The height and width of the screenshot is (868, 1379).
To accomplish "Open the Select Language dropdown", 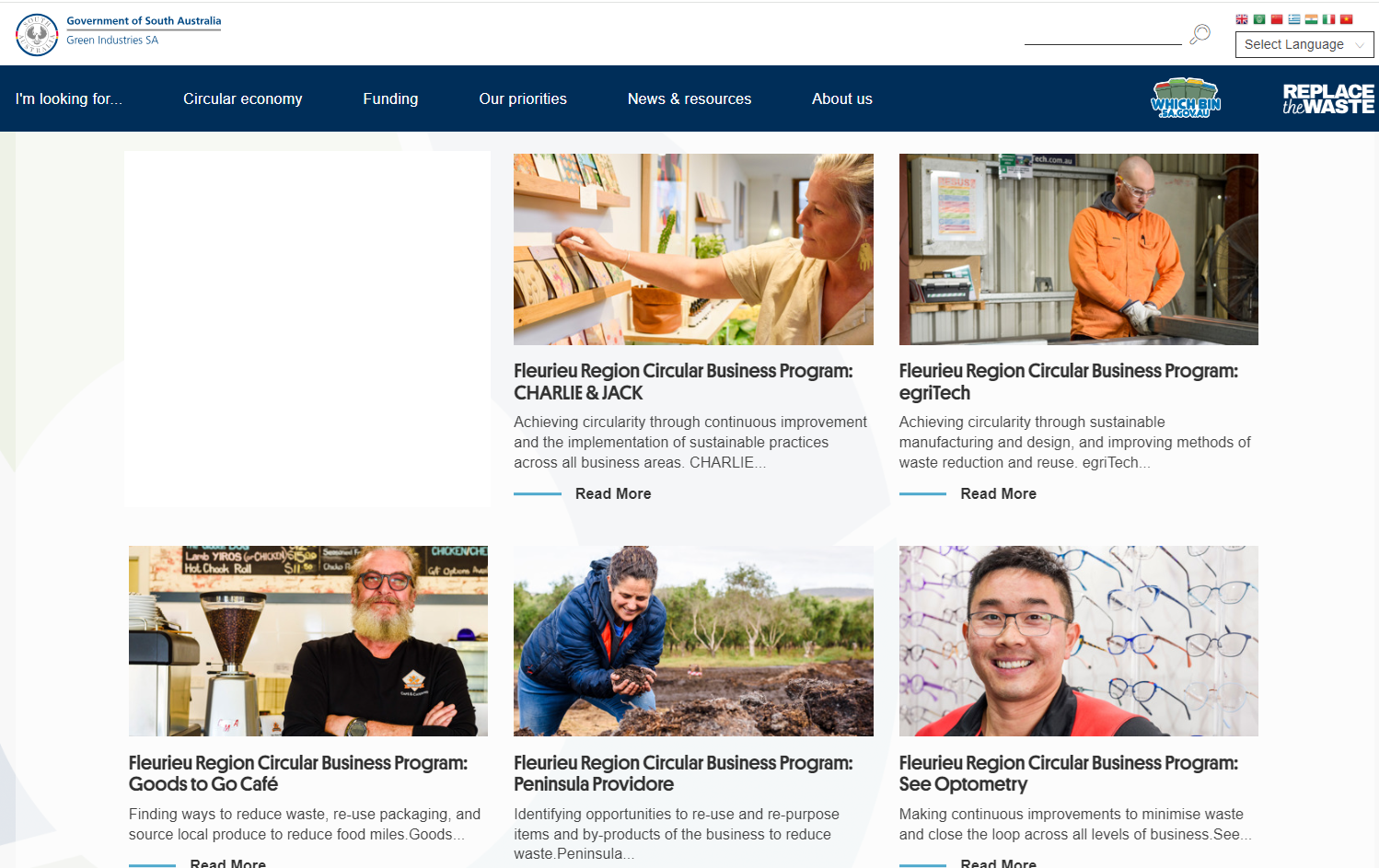I will click(x=1304, y=44).
